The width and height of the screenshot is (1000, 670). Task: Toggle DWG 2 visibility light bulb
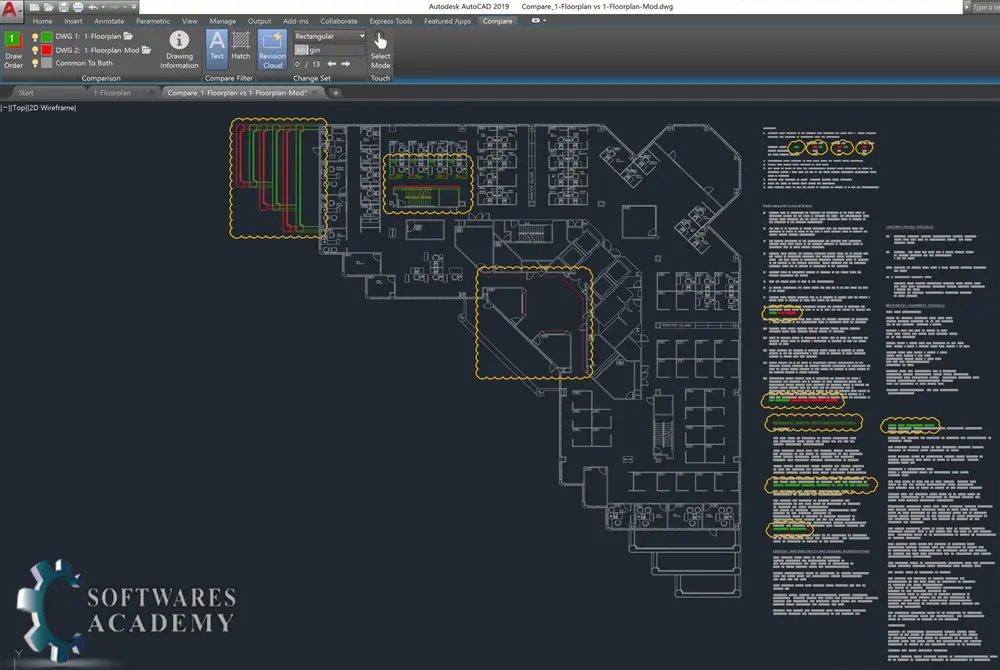pyautogui.click(x=35, y=50)
